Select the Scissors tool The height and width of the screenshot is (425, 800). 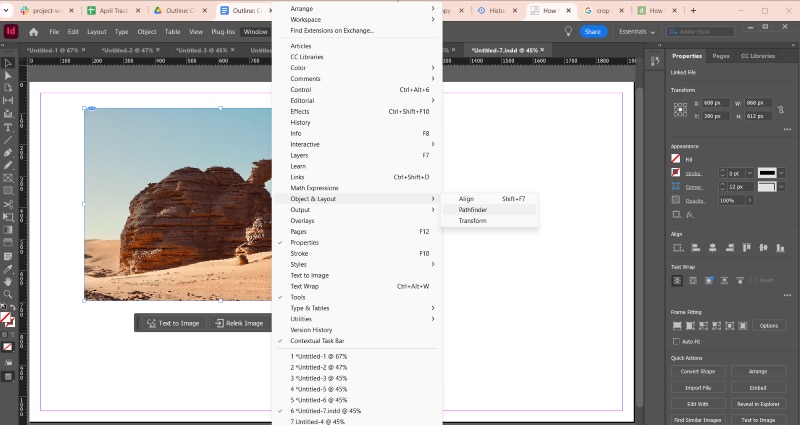8,204
